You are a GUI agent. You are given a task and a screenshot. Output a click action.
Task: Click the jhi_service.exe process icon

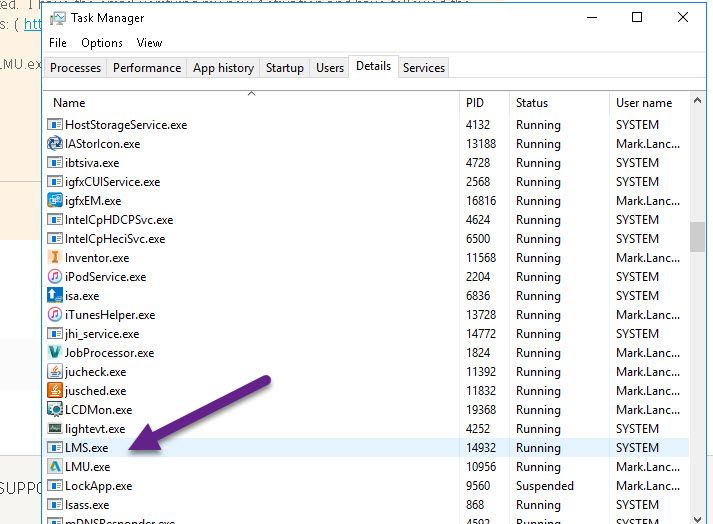click(55, 334)
